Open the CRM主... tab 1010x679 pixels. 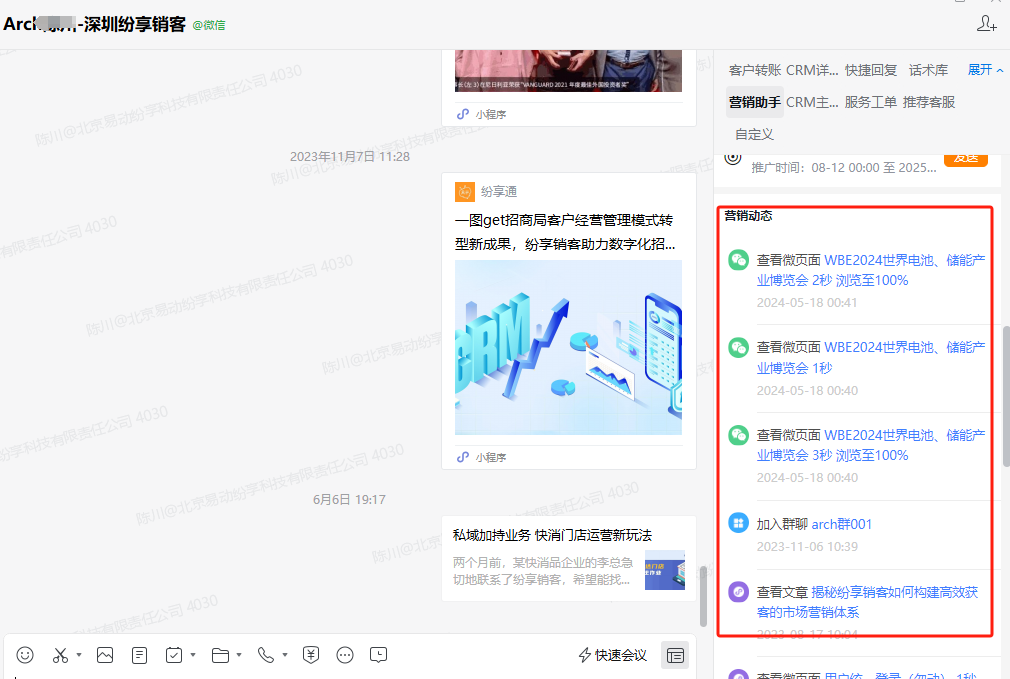812,102
